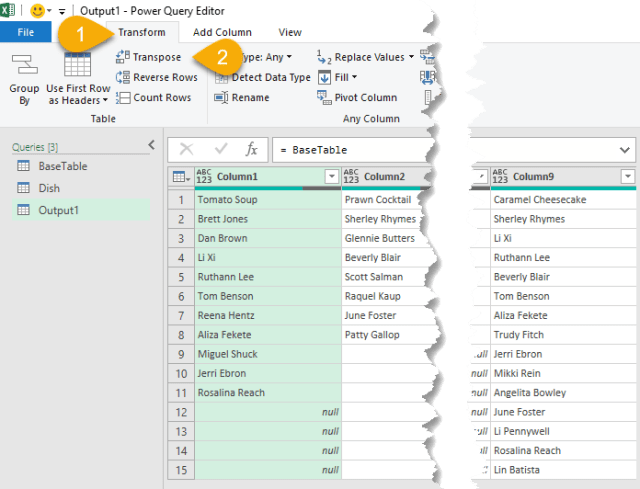Click the Tomato Soup cell
This screenshot has width=640, height=489.
[x=268, y=200]
